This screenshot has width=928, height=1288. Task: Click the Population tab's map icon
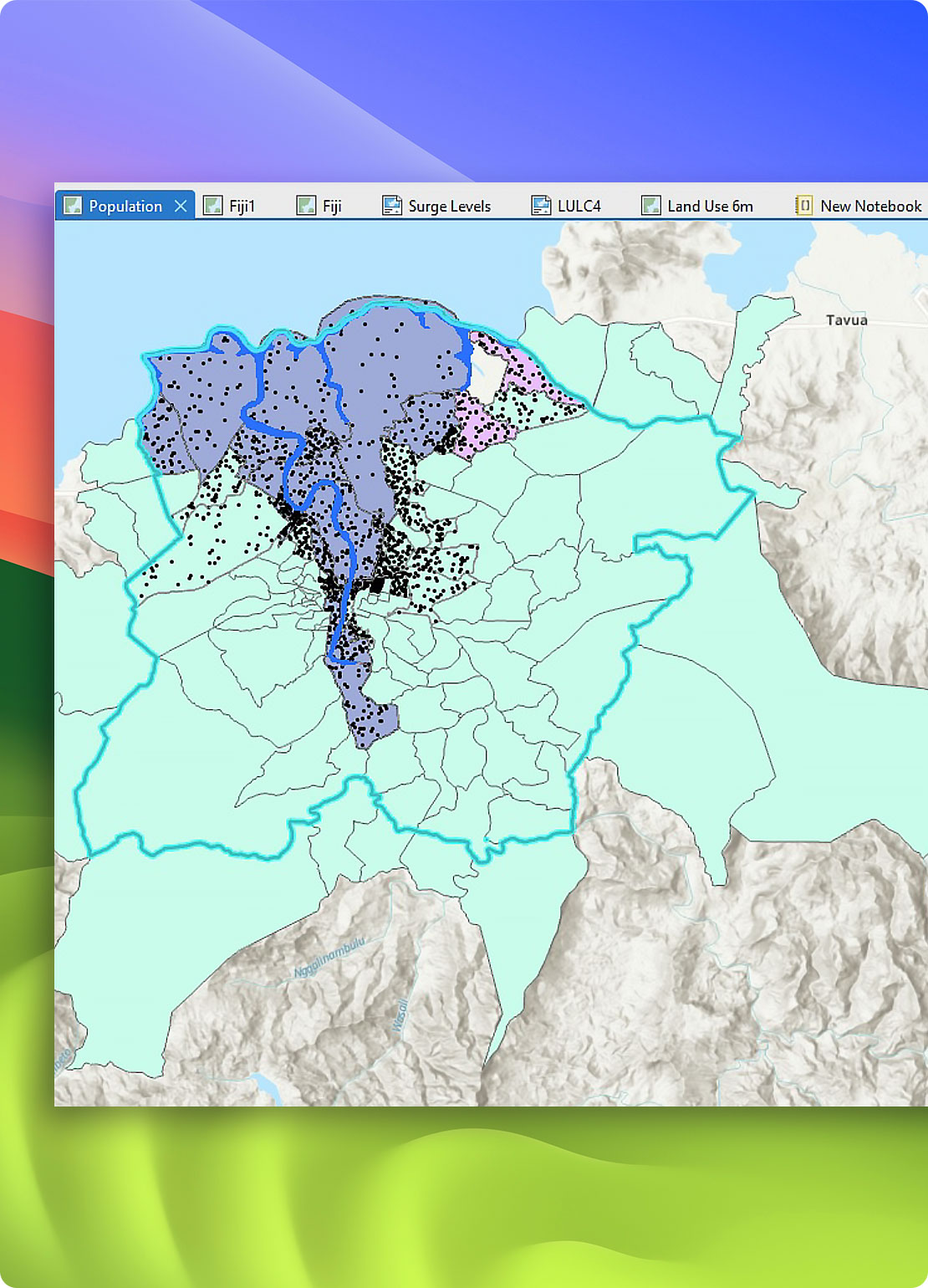click(x=73, y=206)
